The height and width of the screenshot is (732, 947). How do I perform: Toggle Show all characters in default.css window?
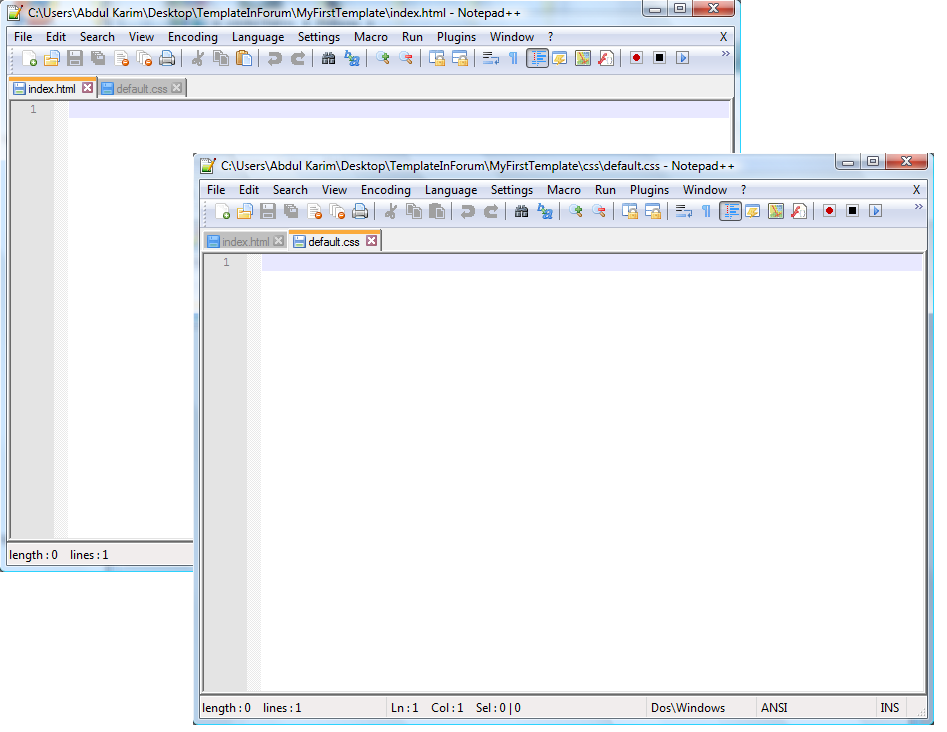point(706,211)
